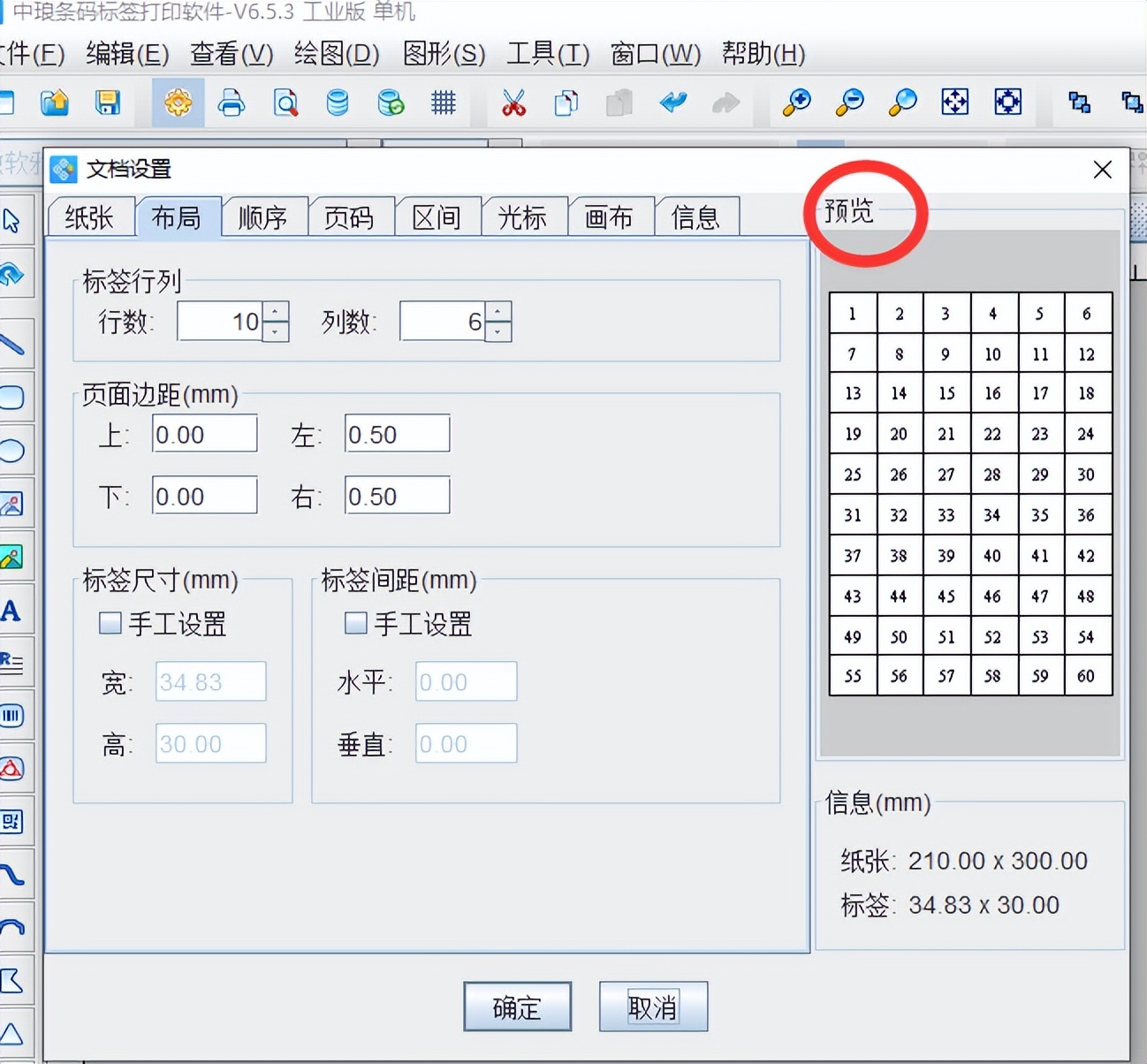This screenshot has height=1064, width=1147.
Task: Click the 高 label height field
Action: [x=211, y=743]
